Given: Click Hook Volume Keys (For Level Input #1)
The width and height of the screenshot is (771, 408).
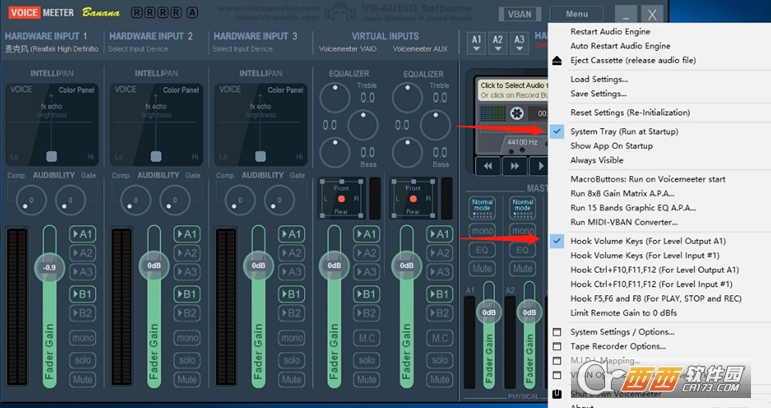Looking at the screenshot, I should point(645,256).
